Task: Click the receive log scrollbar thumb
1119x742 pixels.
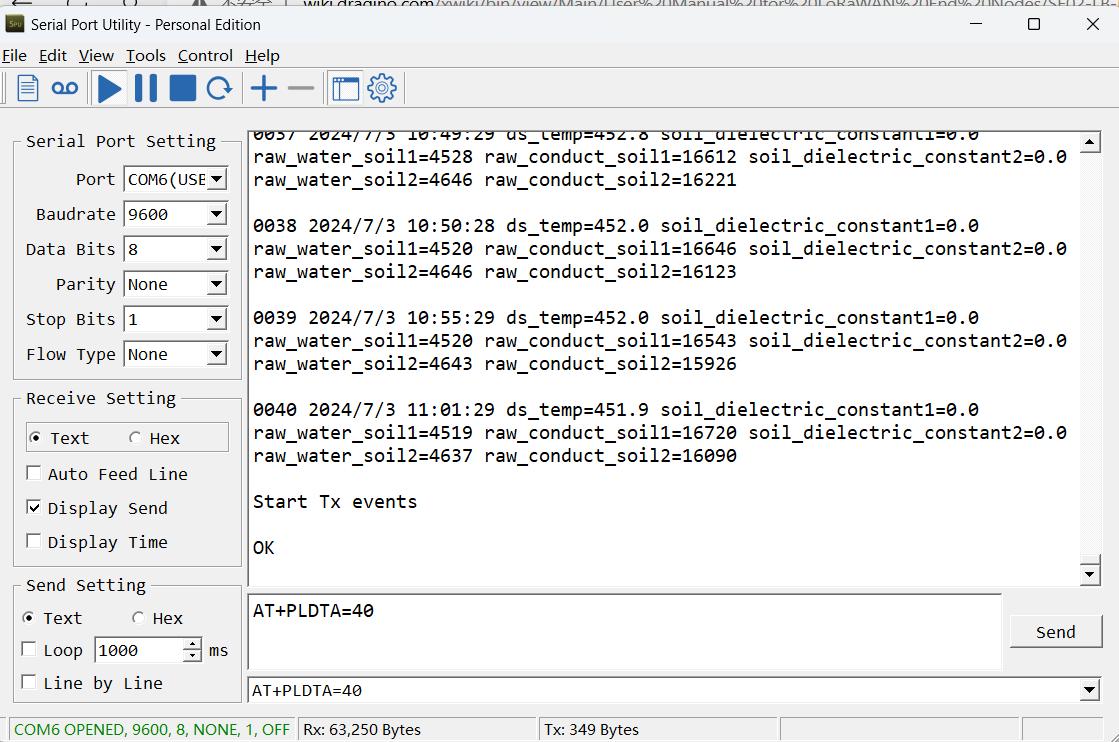Action: click(1090, 559)
